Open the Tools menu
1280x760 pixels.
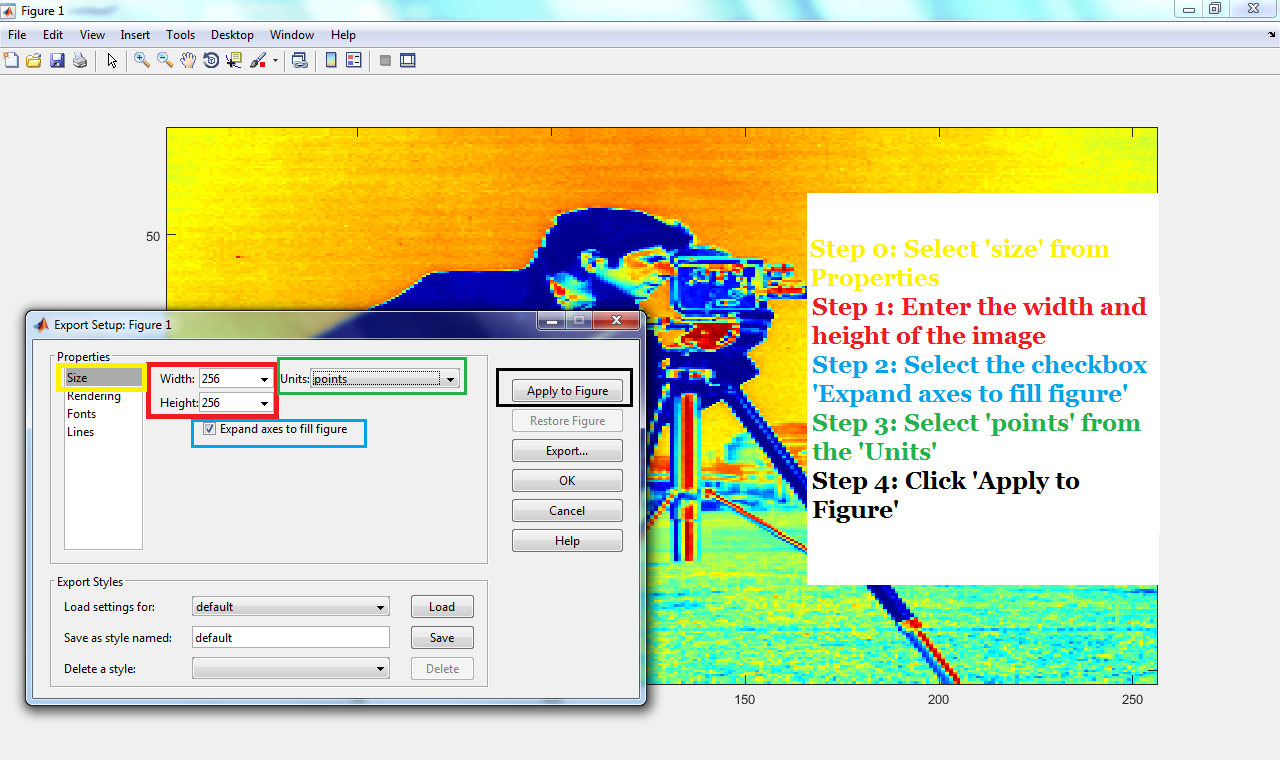[180, 34]
